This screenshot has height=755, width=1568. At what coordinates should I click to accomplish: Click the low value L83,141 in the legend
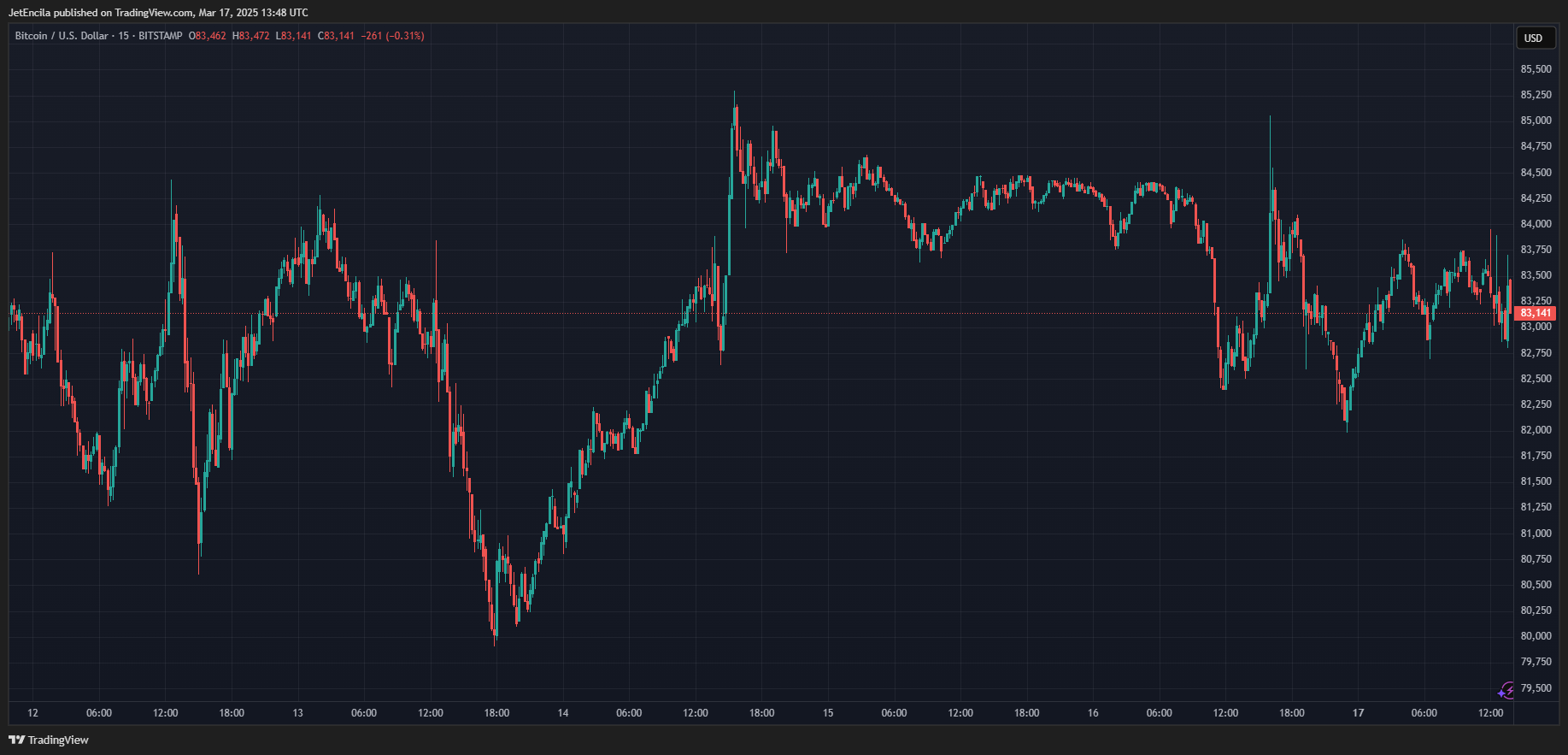pos(294,36)
